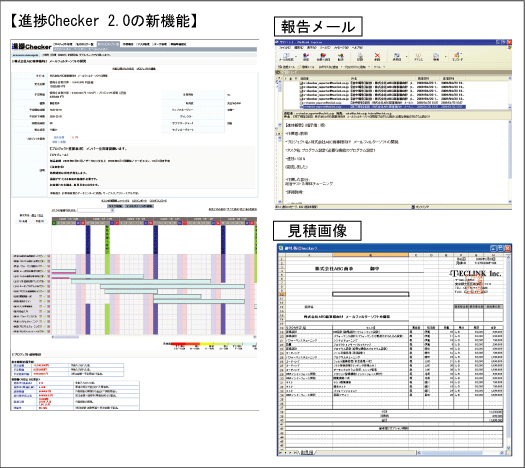Click the Find icon in Outlook Express toolbar
The image size is (525, 468).
tap(436, 57)
